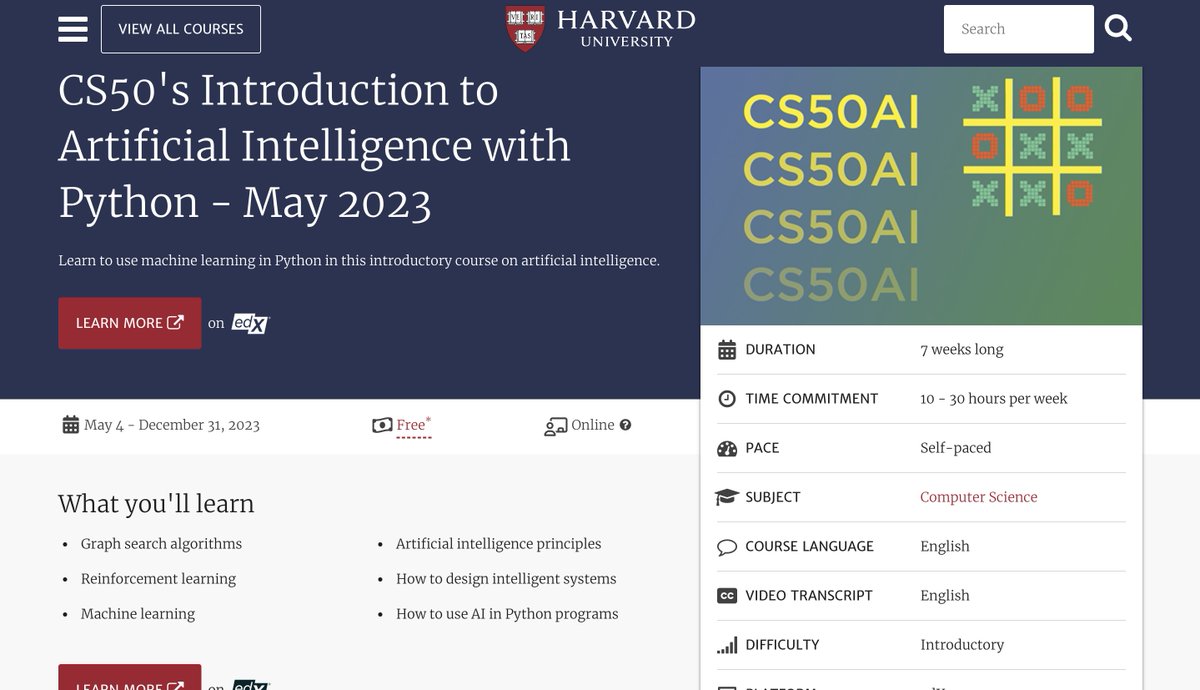The width and height of the screenshot is (1200, 690).
Task: Focus the Search input field
Action: tap(1018, 29)
